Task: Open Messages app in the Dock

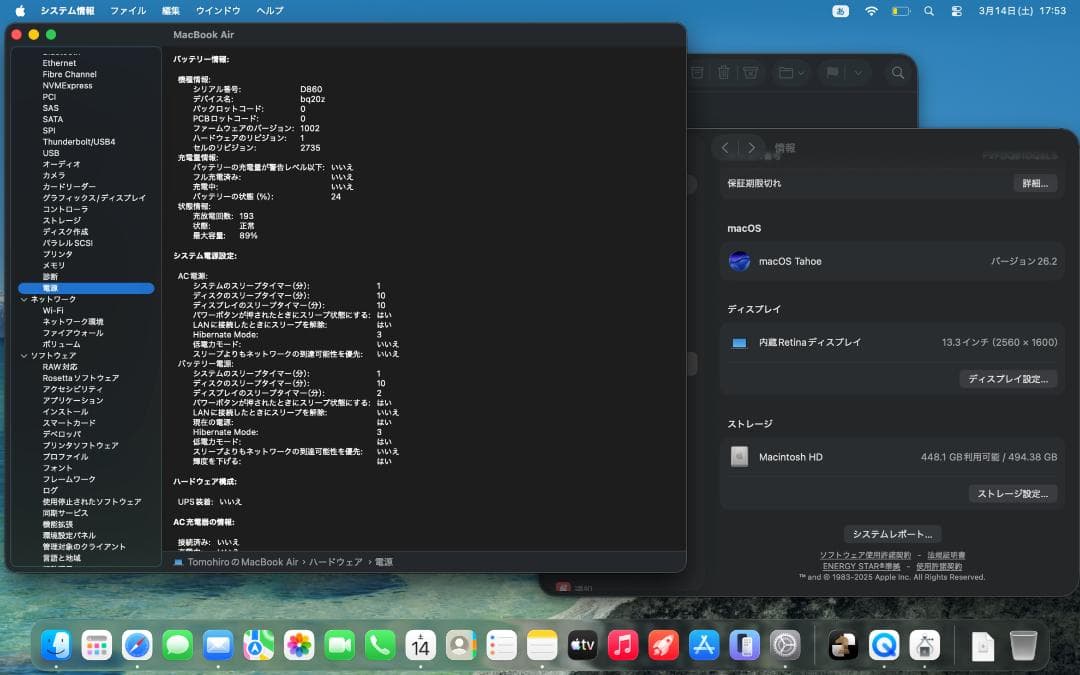Action: pyautogui.click(x=178, y=645)
